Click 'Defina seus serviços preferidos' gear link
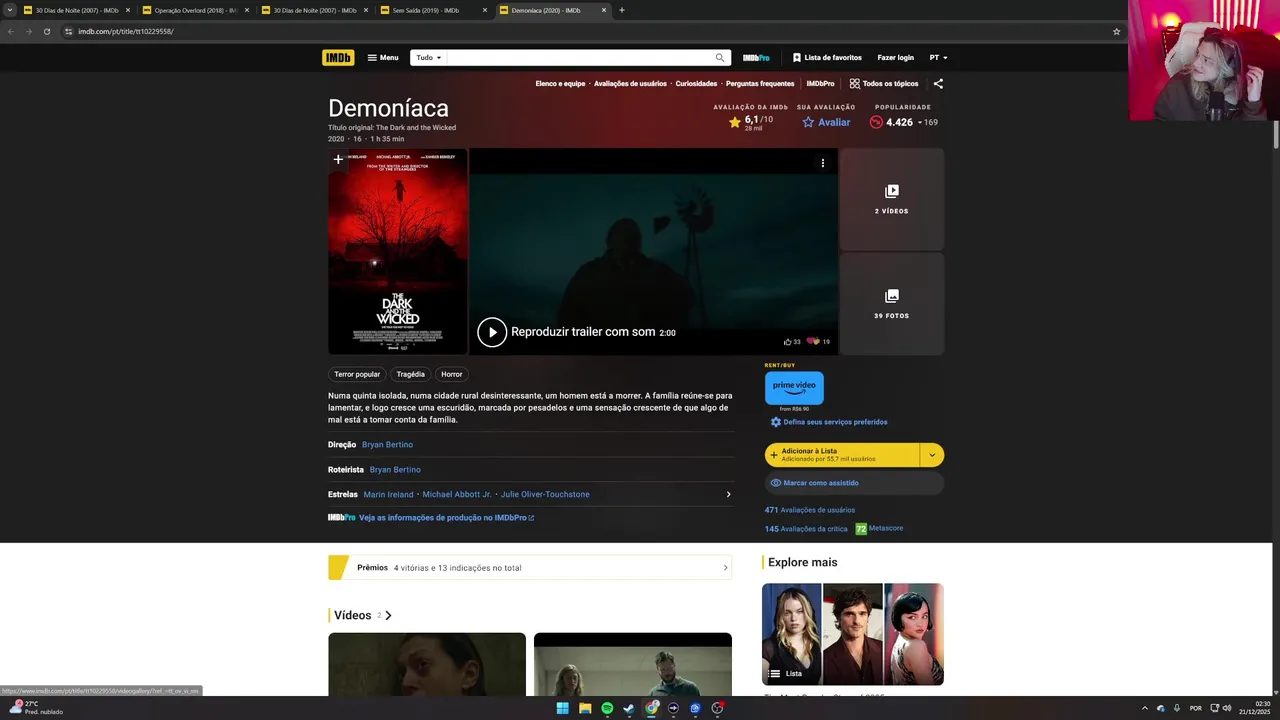The height and width of the screenshot is (720, 1280). tap(828, 422)
